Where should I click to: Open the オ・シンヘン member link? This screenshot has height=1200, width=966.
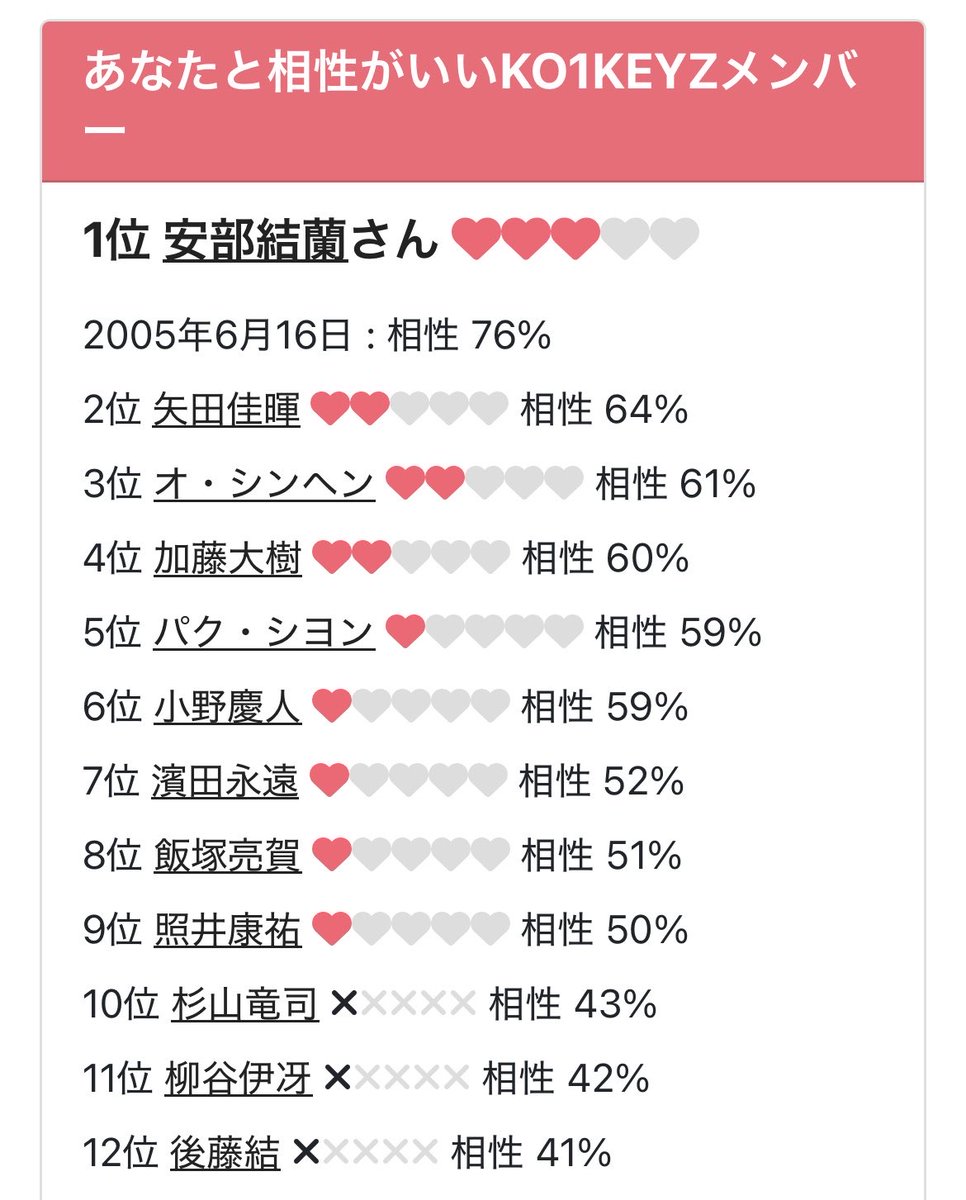tap(264, 485)
